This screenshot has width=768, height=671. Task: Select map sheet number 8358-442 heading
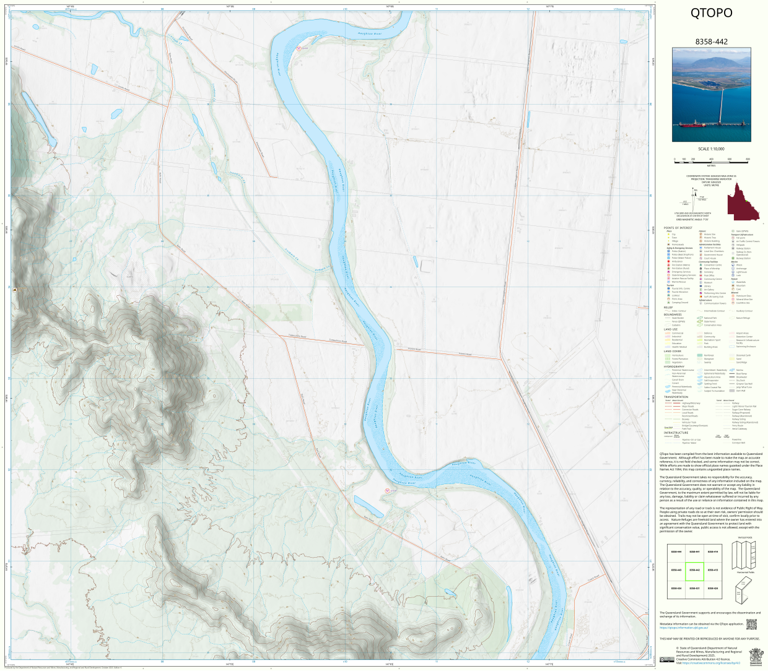(x=711, y=42)
